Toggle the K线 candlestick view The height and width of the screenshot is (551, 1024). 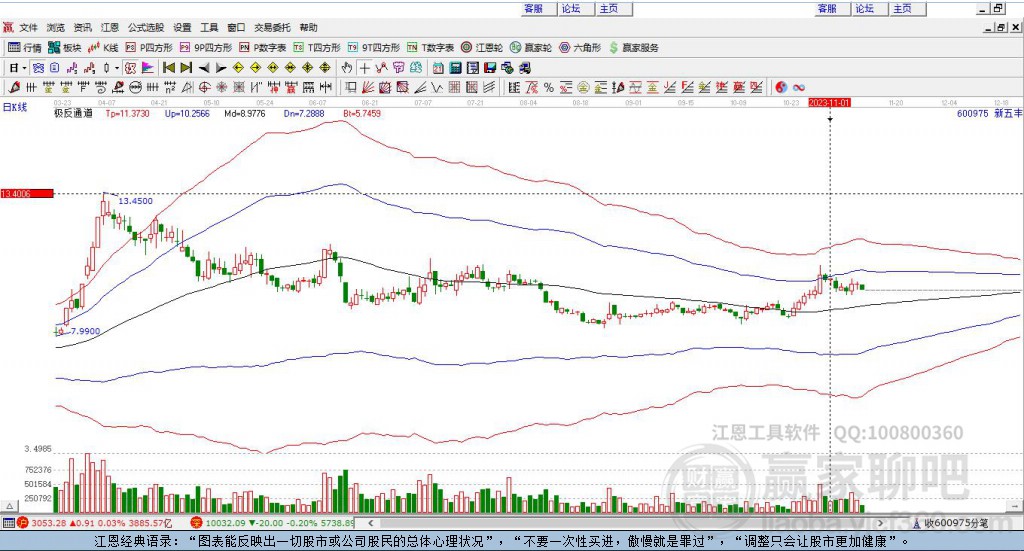point(103,47)
